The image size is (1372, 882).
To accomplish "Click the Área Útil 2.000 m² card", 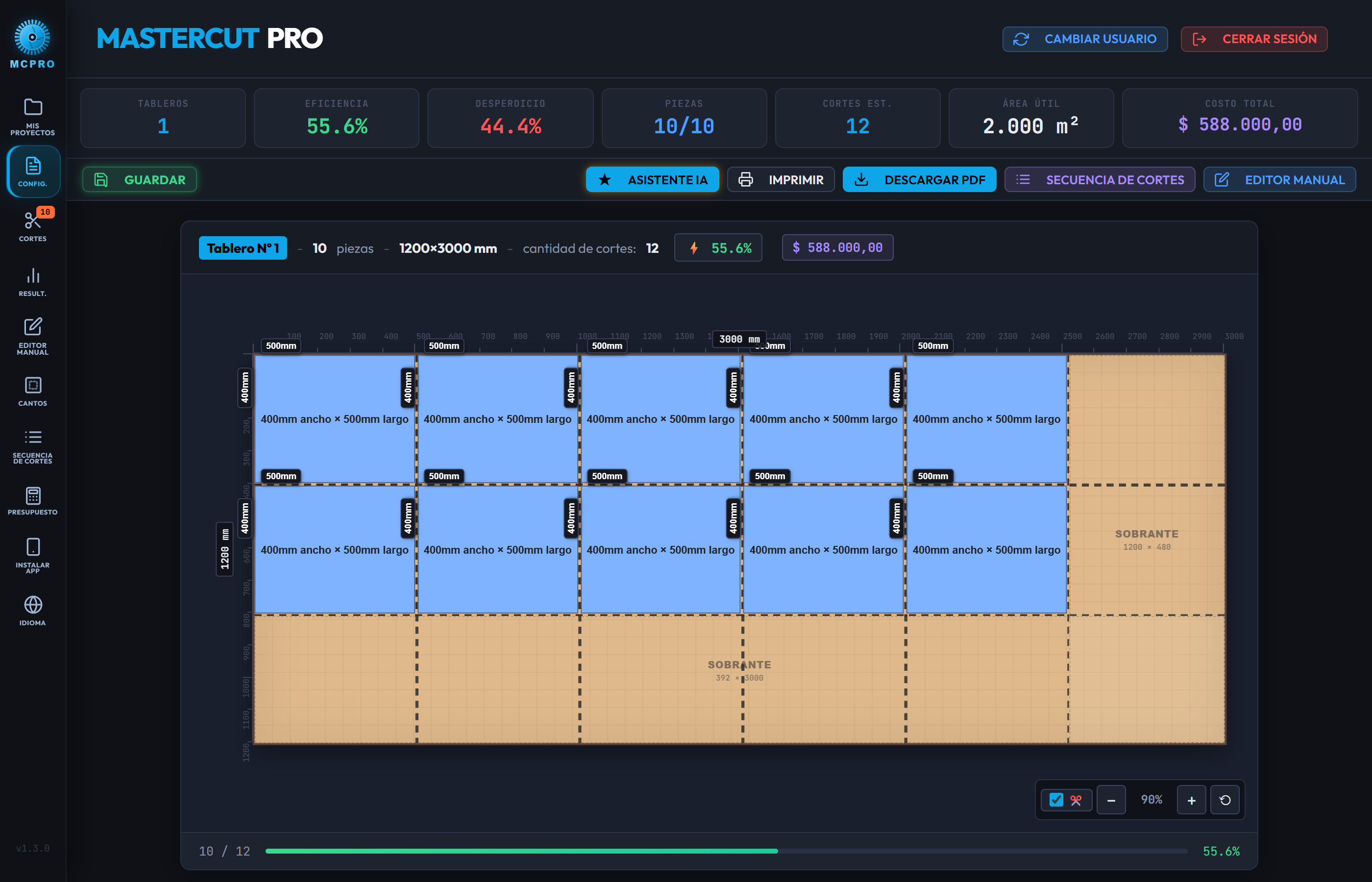I will pos(1031,118).
